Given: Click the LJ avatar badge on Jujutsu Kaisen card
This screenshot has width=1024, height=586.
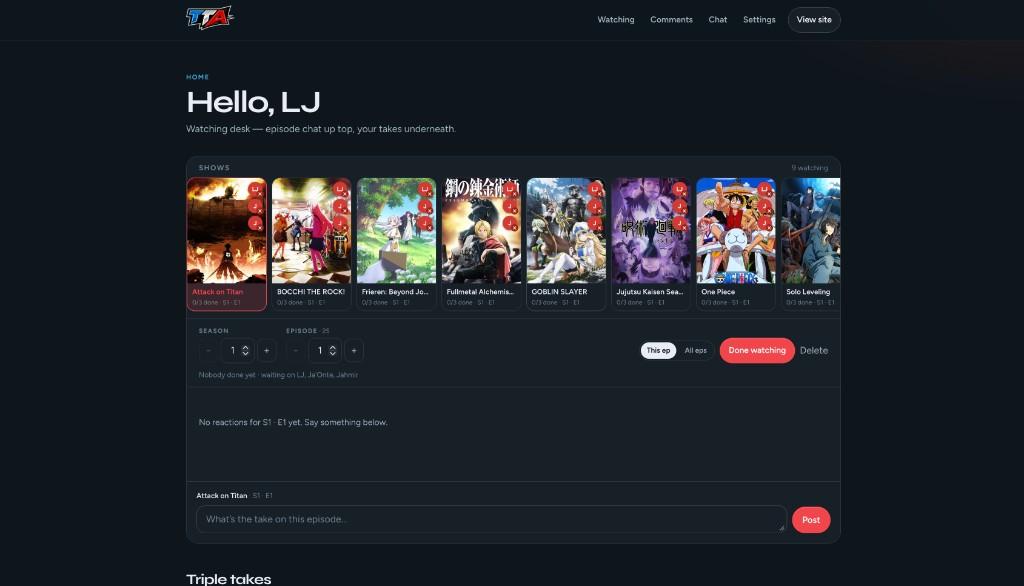Looking at the screenshot, I should (x=680, y=189).
